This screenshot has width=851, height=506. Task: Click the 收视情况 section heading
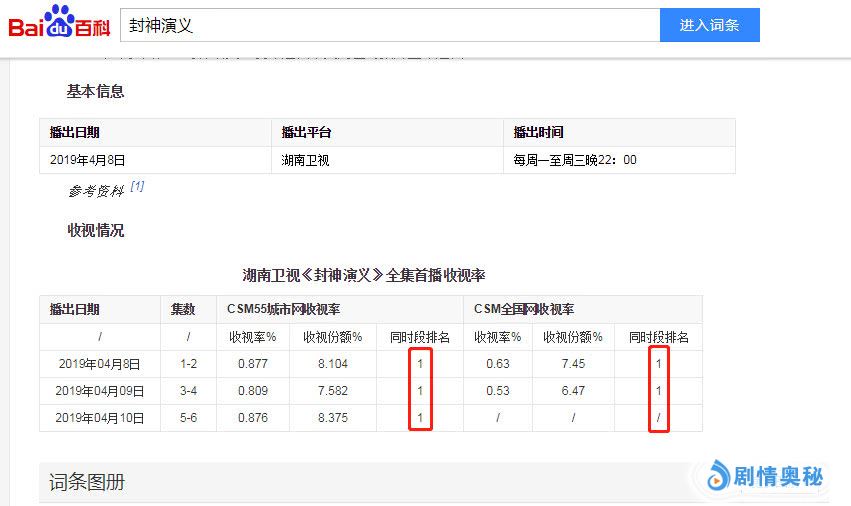[95, 230]
